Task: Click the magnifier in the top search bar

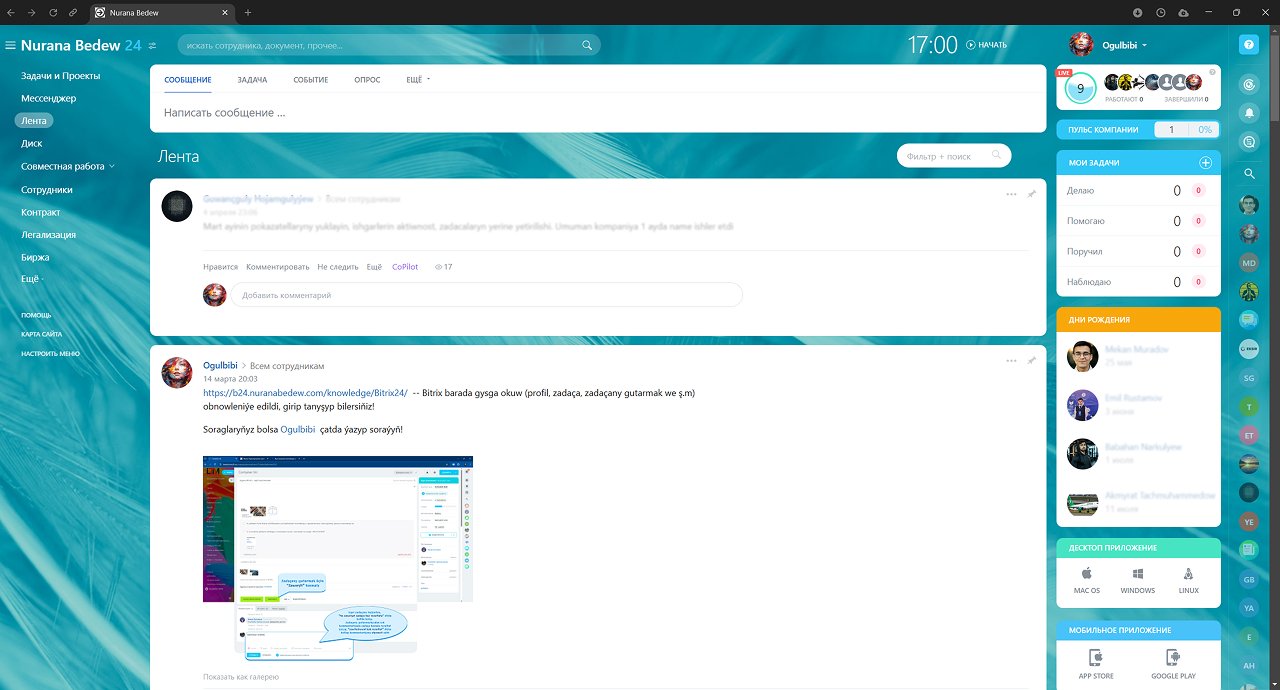Action: coord(587,45)
